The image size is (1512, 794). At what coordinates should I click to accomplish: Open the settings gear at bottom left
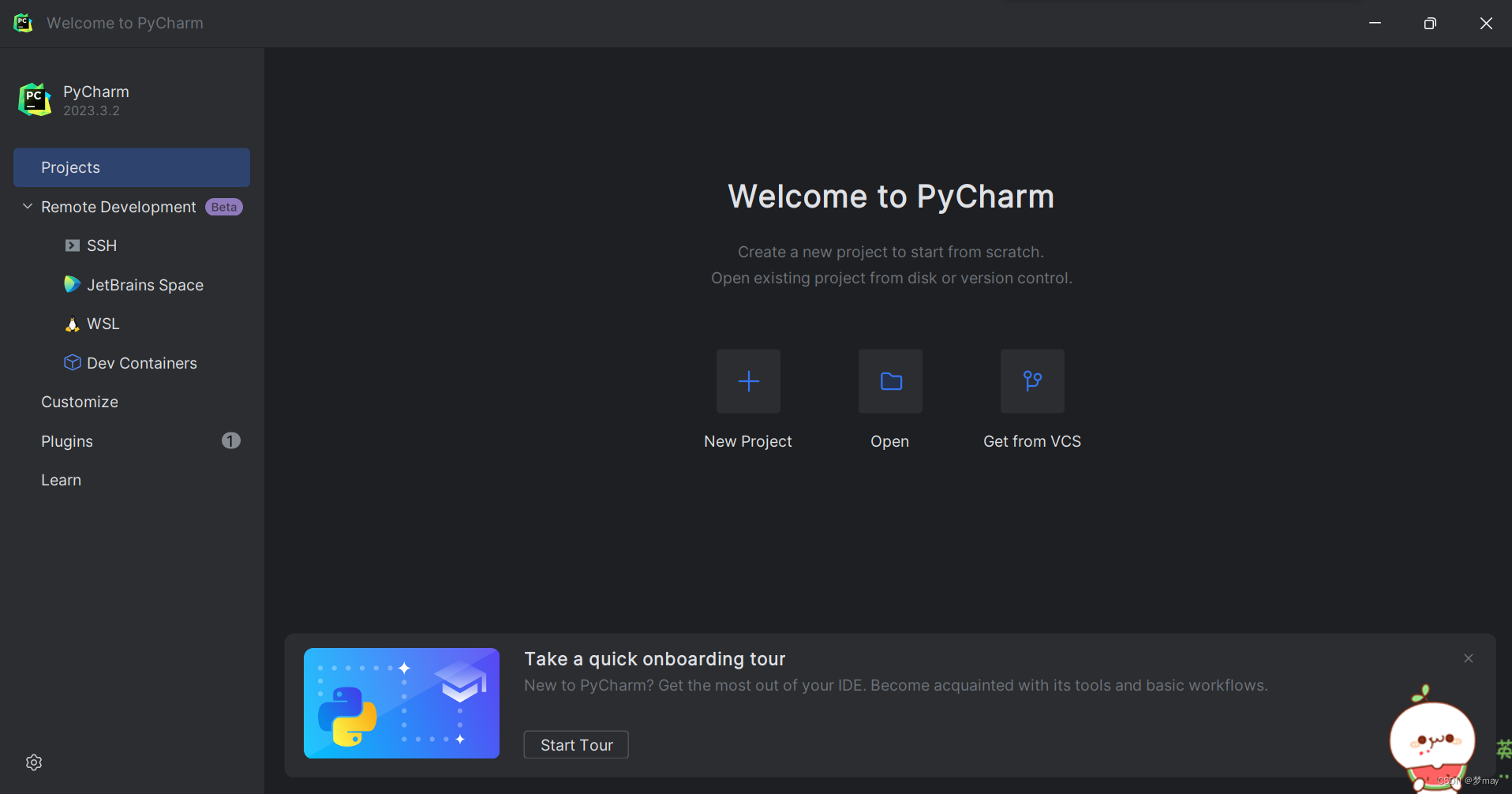coord(33,762)
